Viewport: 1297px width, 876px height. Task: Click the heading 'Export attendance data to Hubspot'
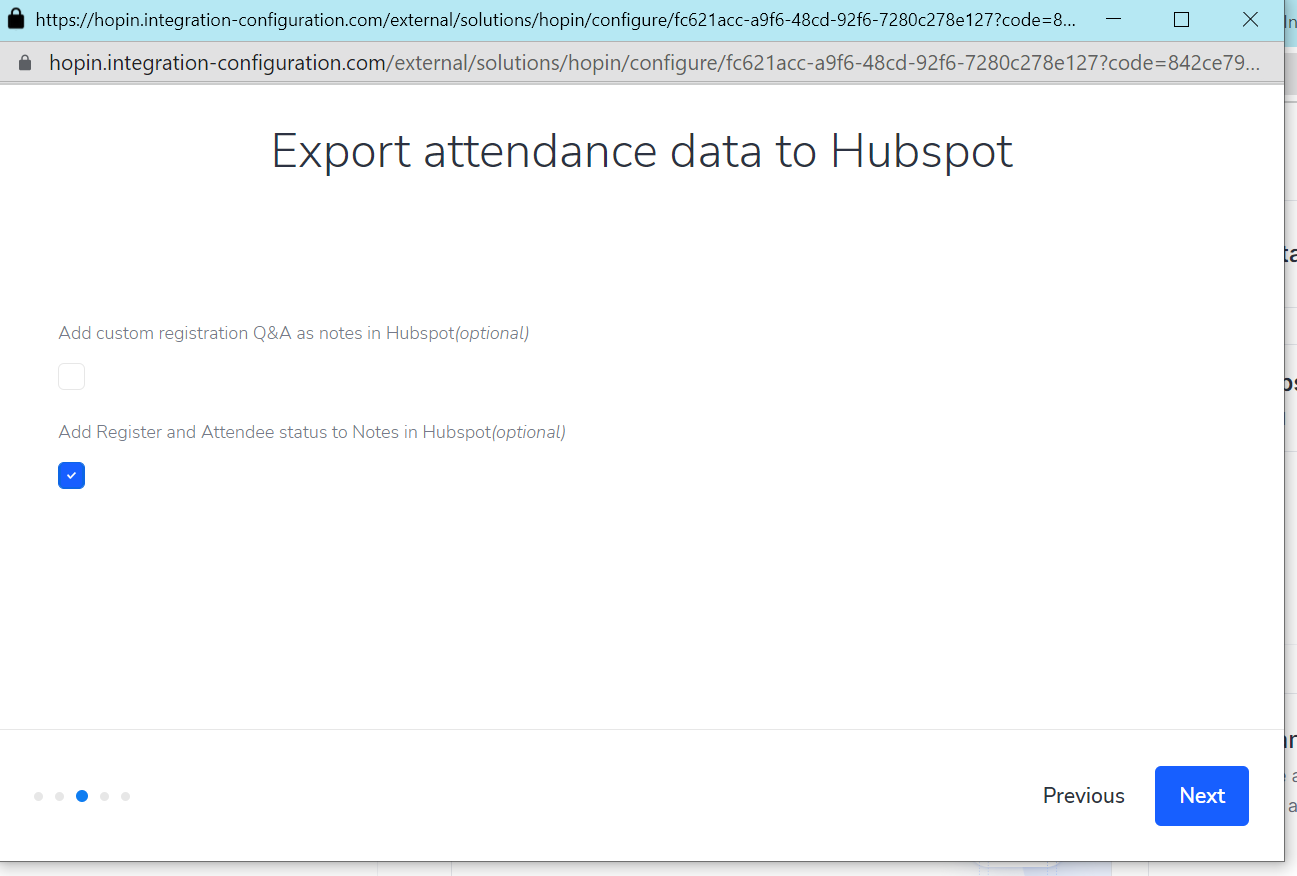point(642,152)
